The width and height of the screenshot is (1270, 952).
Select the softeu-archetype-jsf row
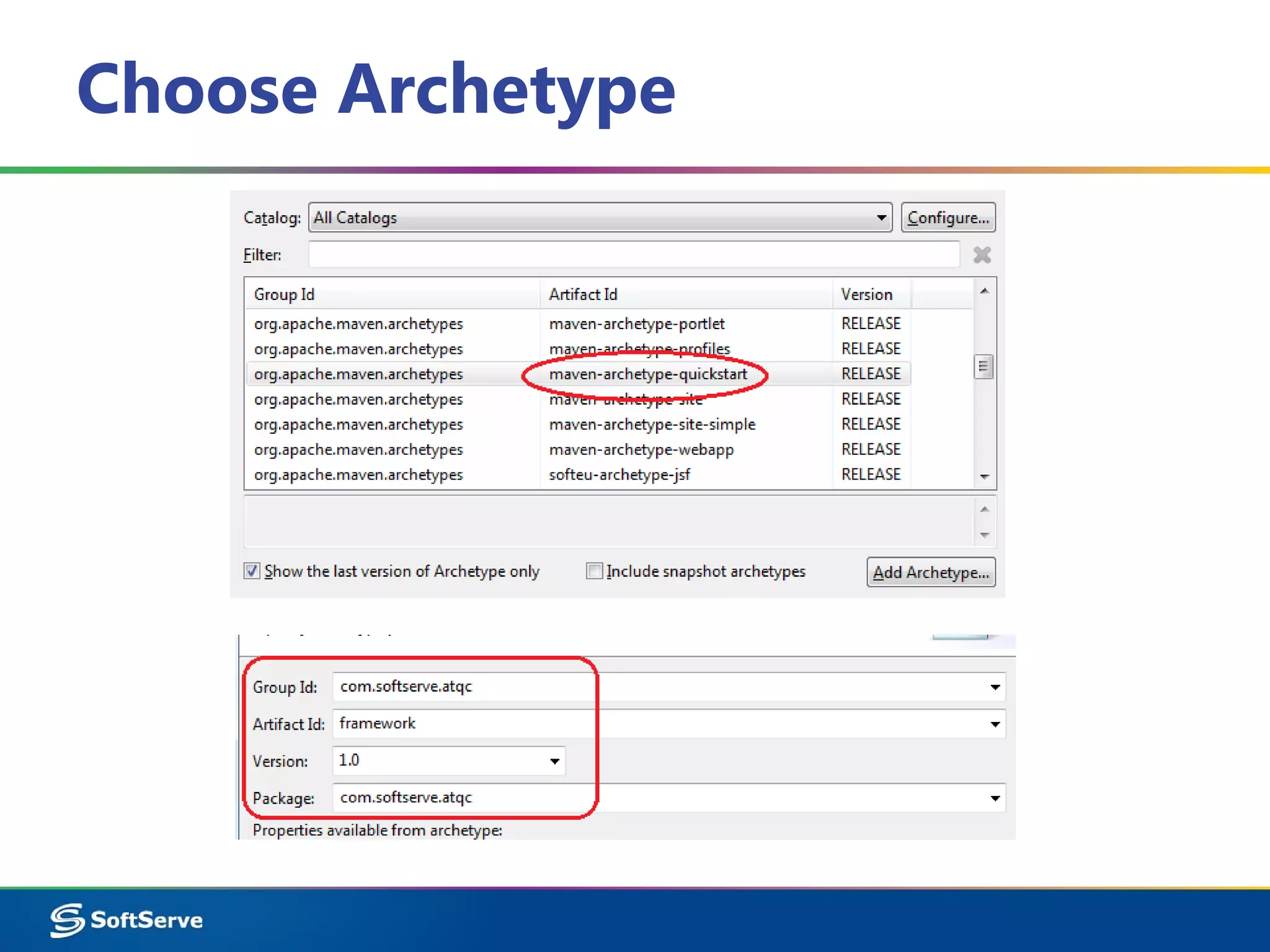tap(578, 475)
